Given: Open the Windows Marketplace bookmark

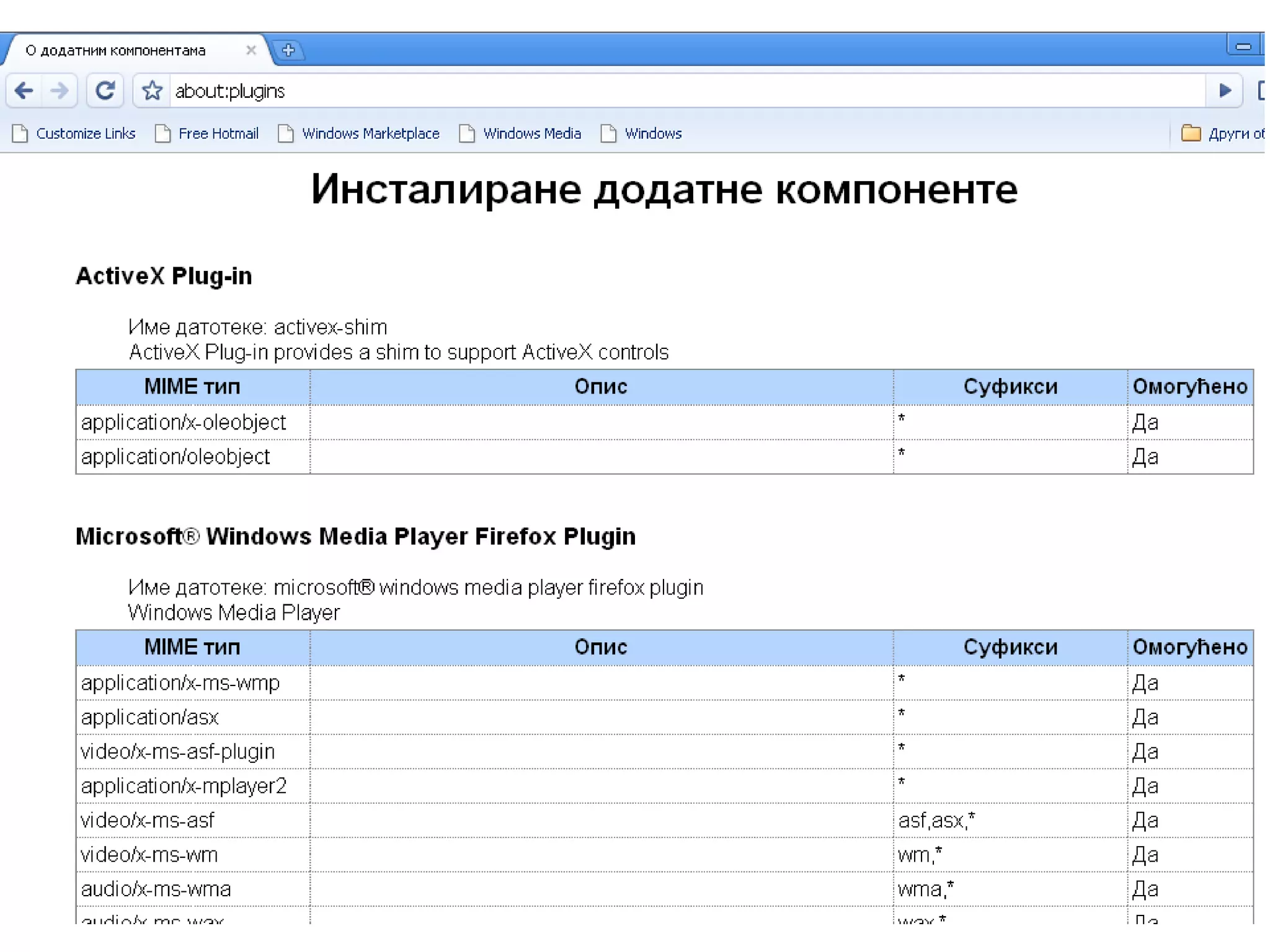Looking at the screenshot, I should pyautogui.click(x=370, y=133).
